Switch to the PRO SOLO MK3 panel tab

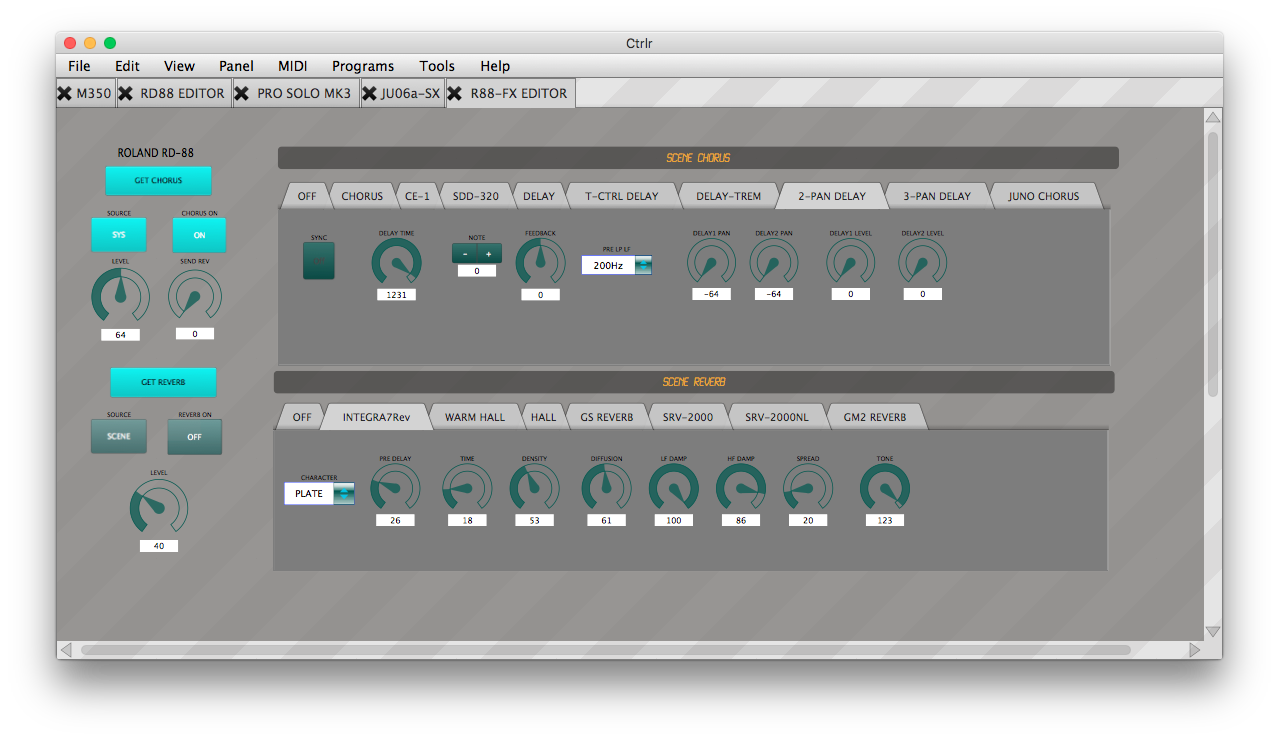tap(296, 93)
